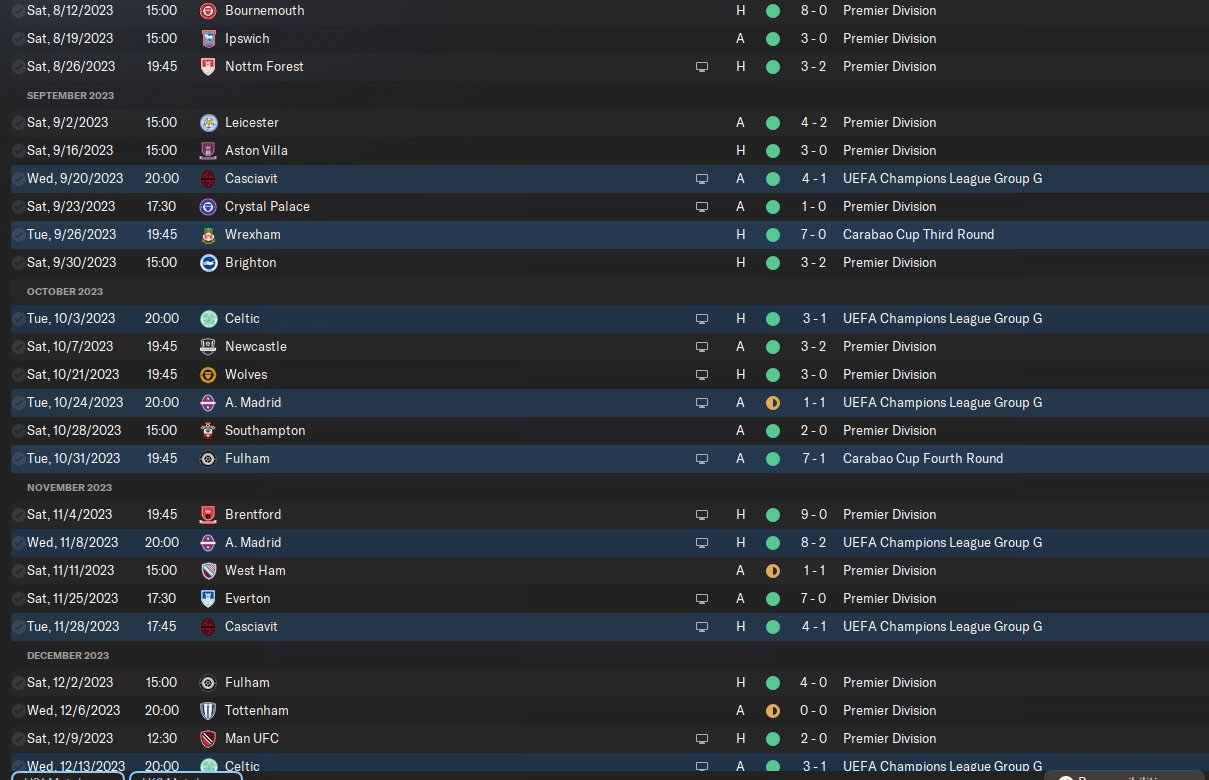
Task: Click the SEPTEMBER 2023 month header
Action: pyautogui.click(x=70, y=95)
